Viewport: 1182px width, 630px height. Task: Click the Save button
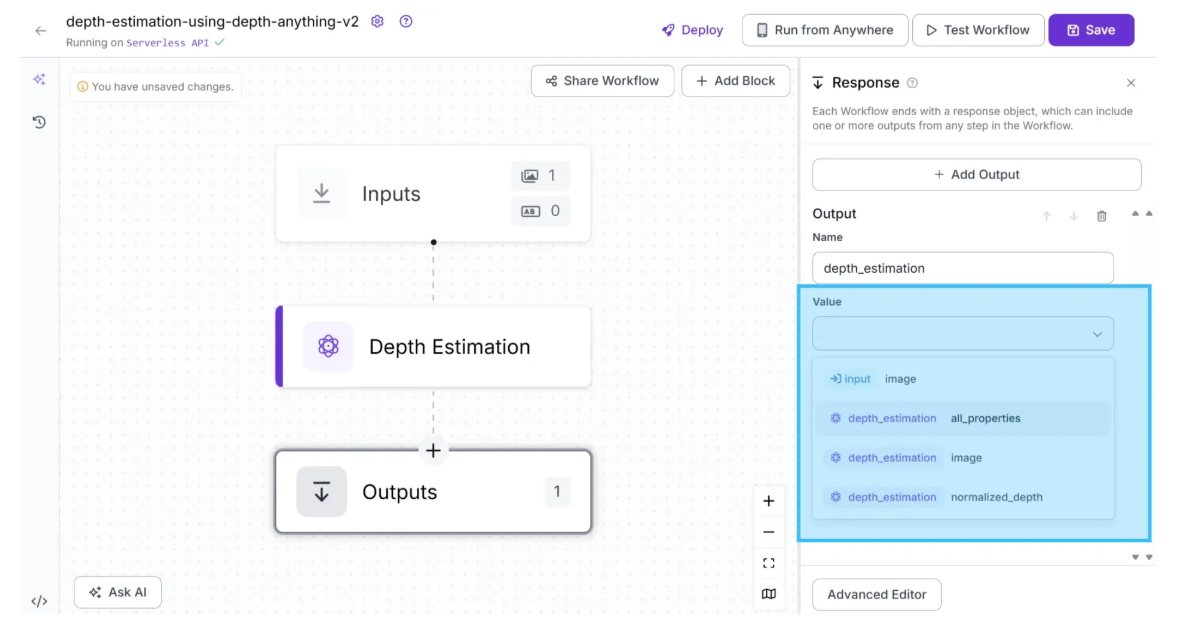click(x=1090, y=30)
